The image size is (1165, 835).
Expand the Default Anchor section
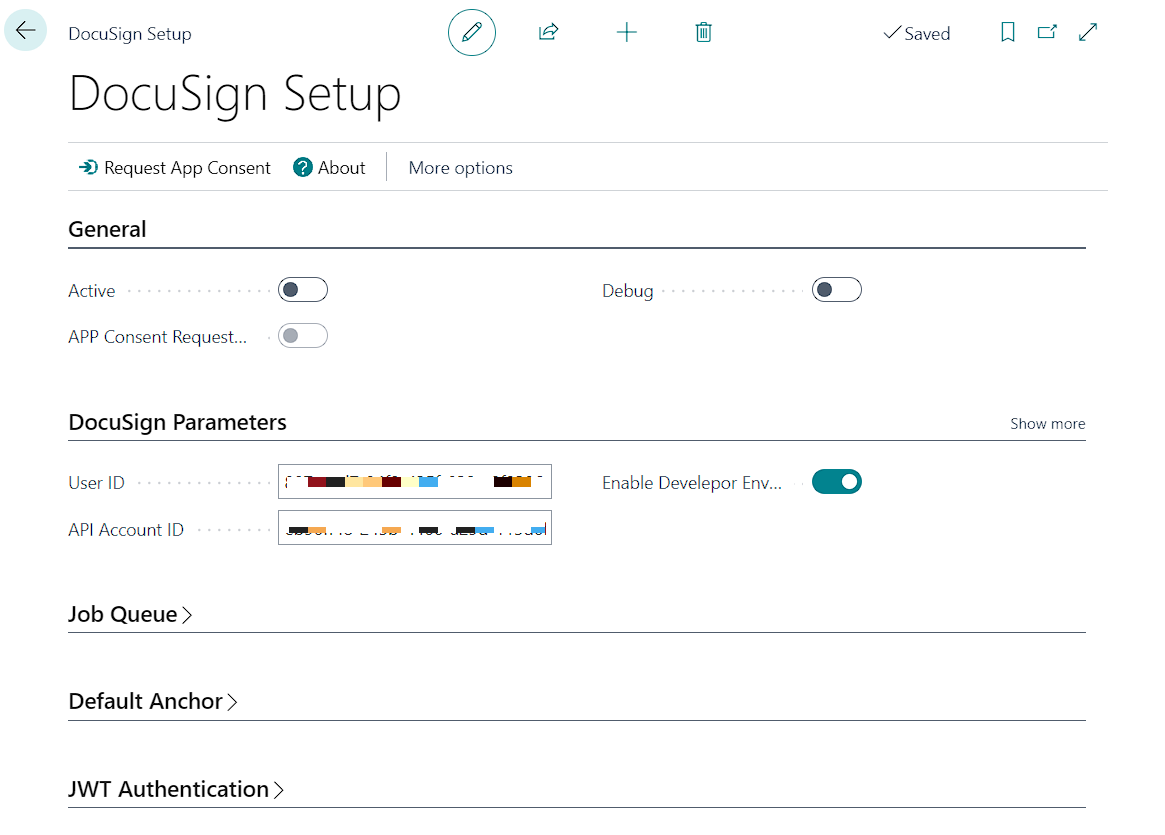(153, 701)
